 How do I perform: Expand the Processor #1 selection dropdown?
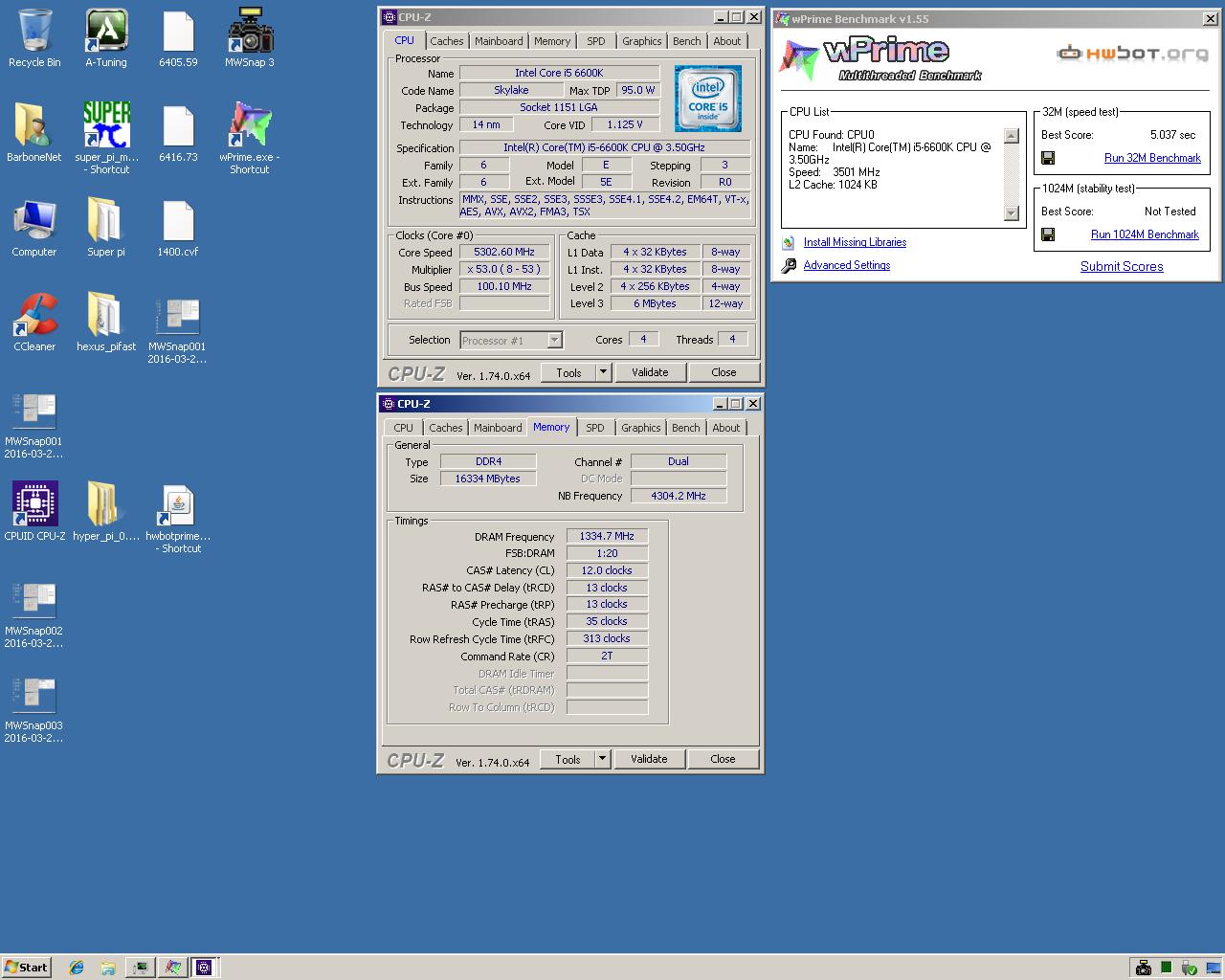click(x=554, y=341)
